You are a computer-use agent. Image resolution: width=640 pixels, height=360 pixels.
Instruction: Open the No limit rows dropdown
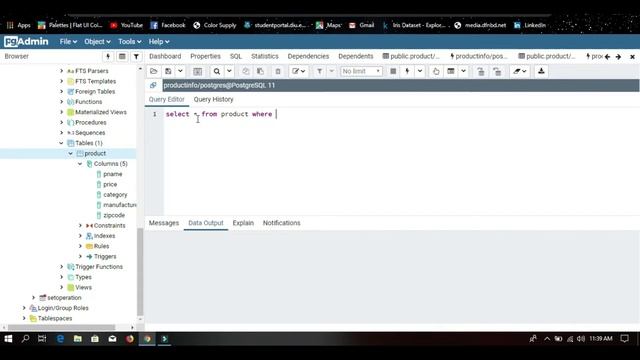point(361,71)
